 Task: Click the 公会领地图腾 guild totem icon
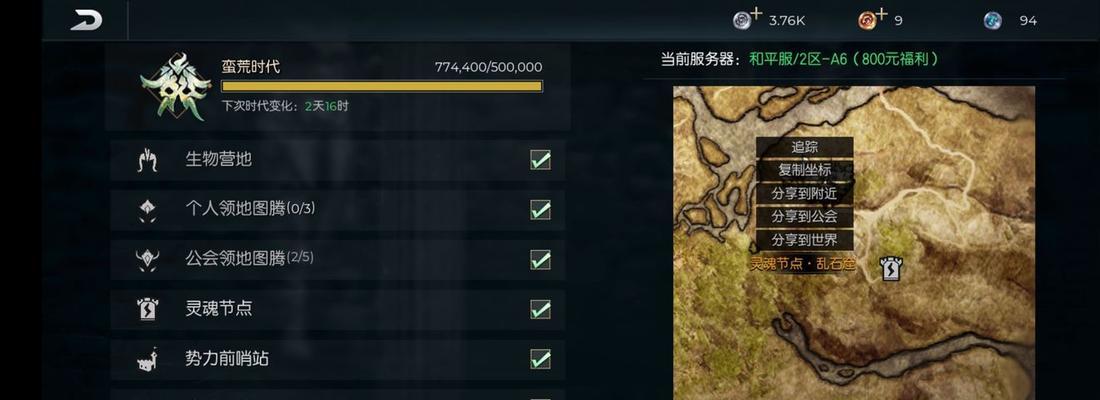[147, 260]
